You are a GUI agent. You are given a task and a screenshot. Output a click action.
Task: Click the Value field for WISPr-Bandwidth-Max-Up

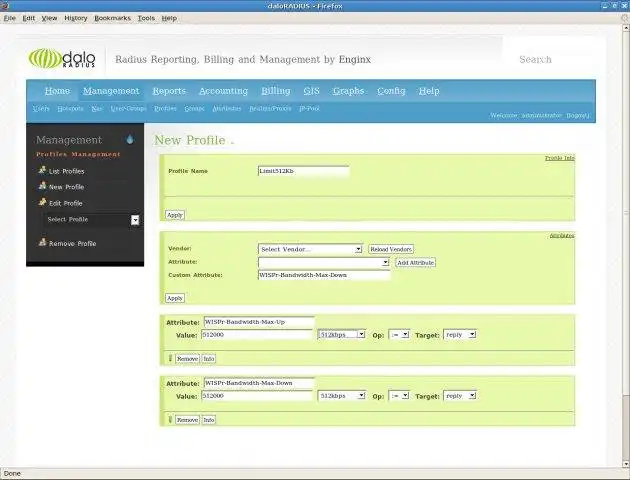[x=257, y=335]
